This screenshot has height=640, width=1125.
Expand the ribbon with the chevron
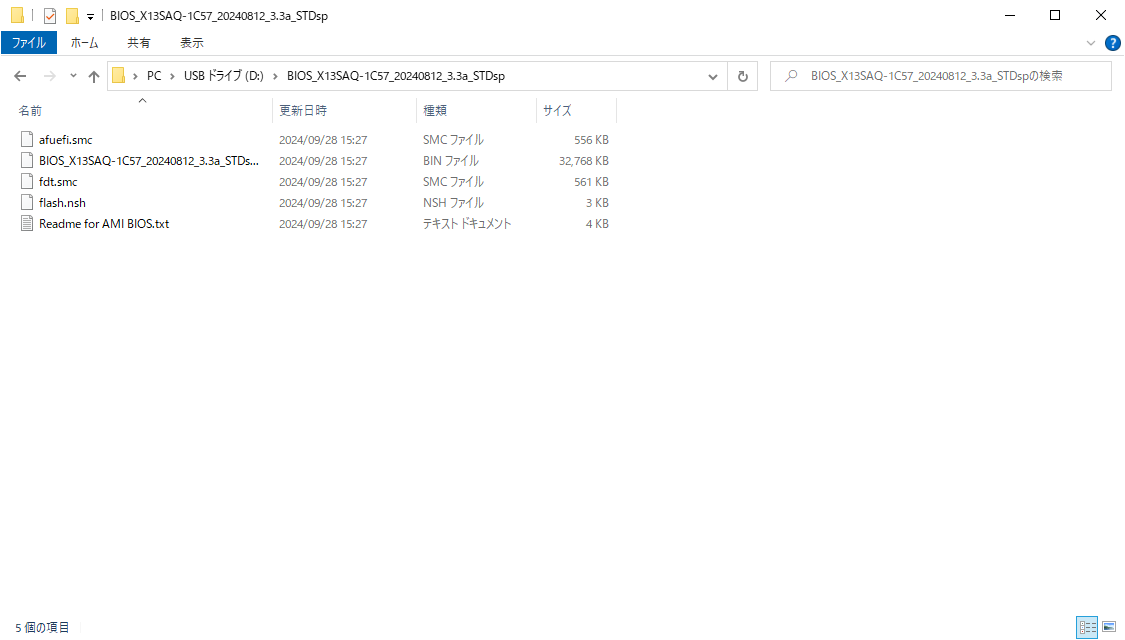tap(1091, 43)
